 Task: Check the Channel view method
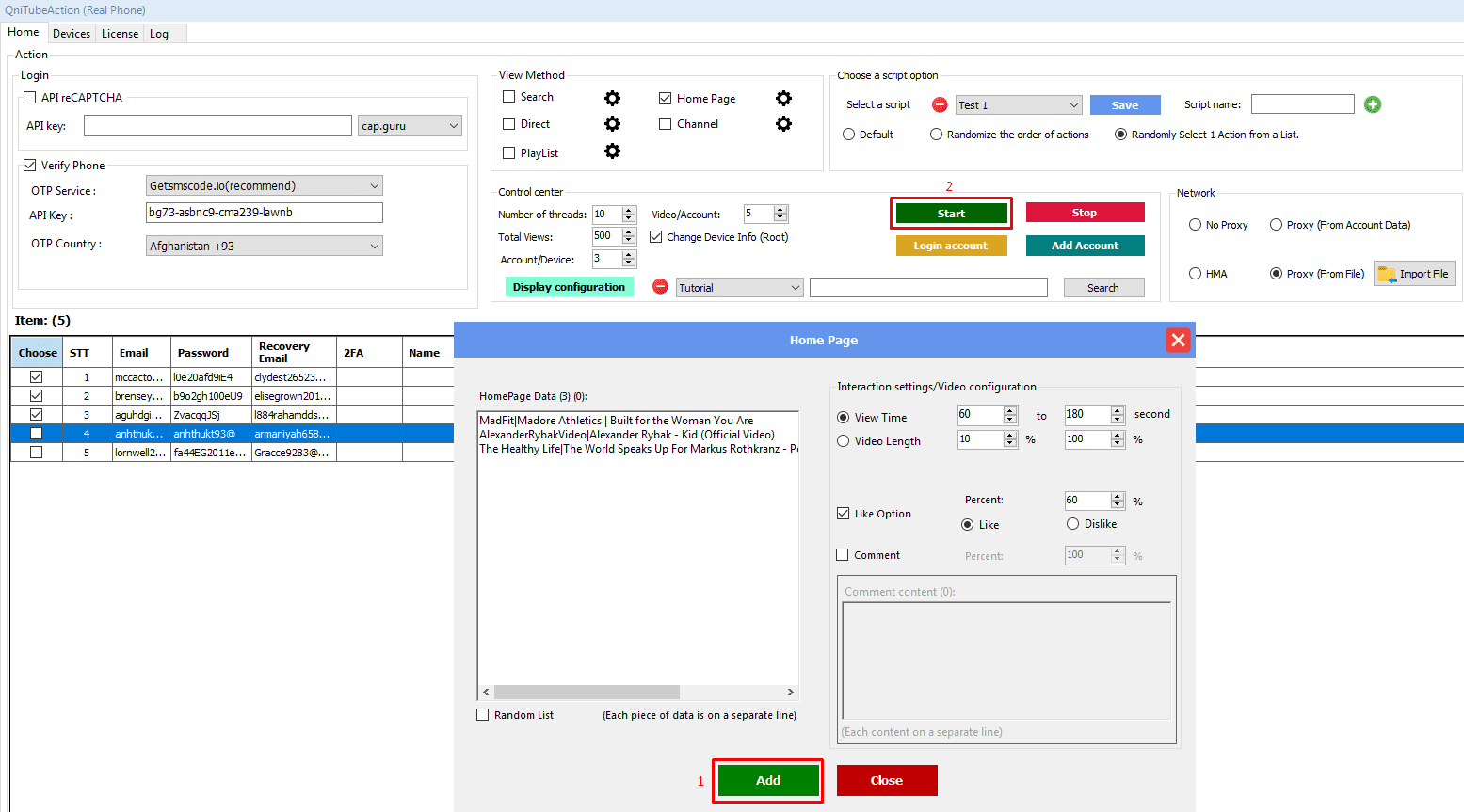pos(666,124)
